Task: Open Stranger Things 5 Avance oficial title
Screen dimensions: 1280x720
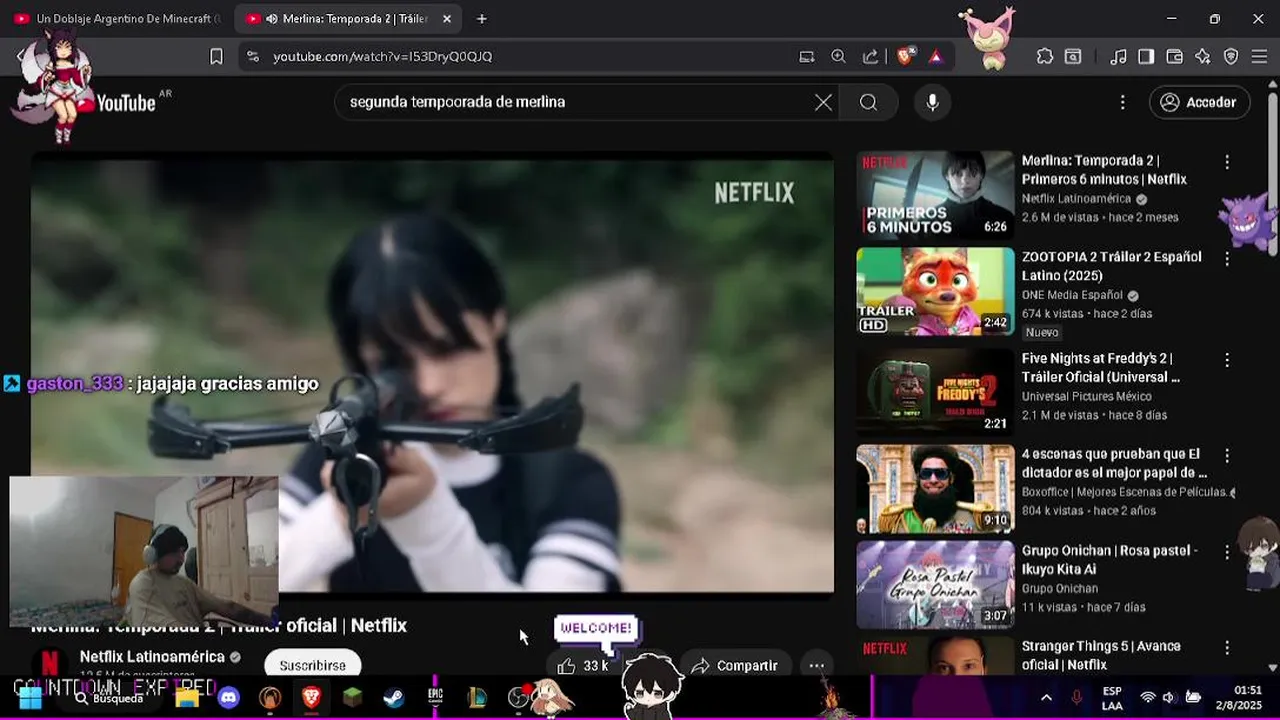Action: tap(1101, 655)
